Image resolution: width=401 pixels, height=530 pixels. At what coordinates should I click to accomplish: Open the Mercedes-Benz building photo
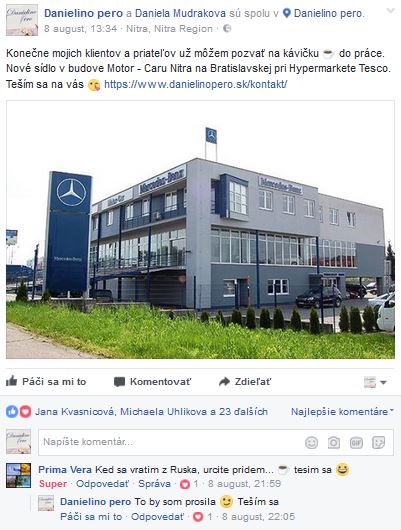200,230
